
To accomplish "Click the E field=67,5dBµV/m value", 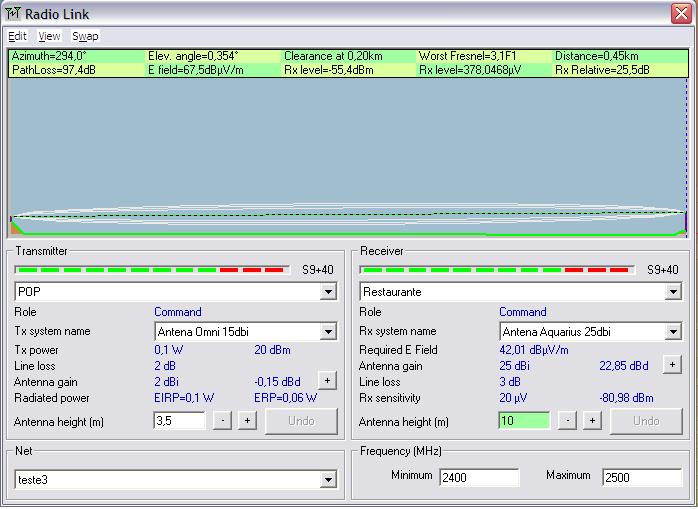I will 196,70.
